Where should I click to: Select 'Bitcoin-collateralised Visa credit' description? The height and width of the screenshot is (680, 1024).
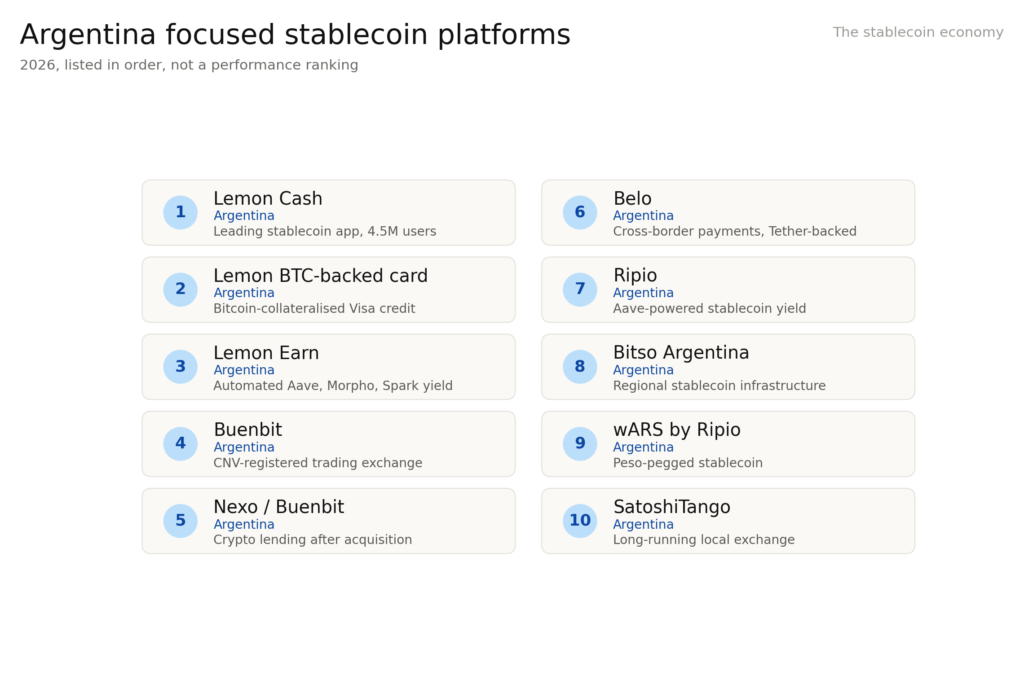coord(314,308)
